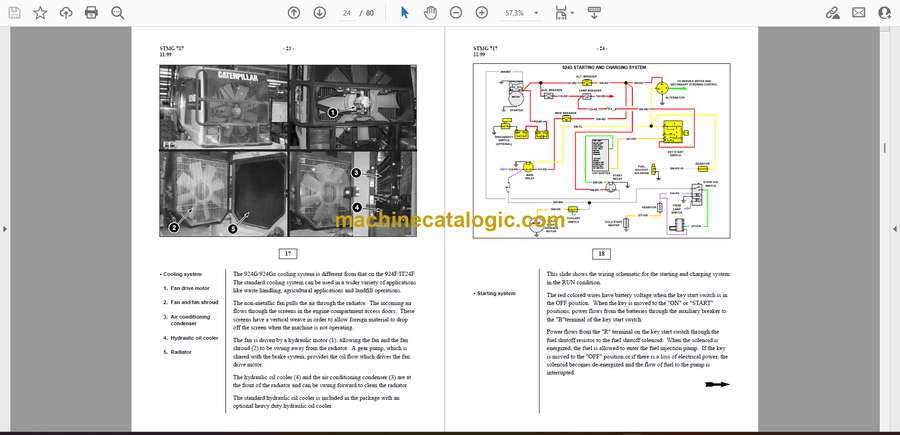Send the file by email

[x=859, y=13]
